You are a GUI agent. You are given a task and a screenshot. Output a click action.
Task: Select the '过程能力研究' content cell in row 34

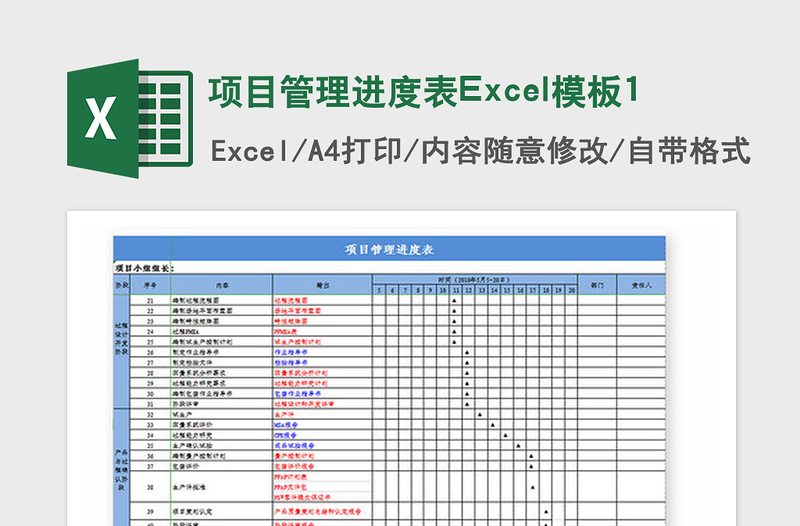221,435
